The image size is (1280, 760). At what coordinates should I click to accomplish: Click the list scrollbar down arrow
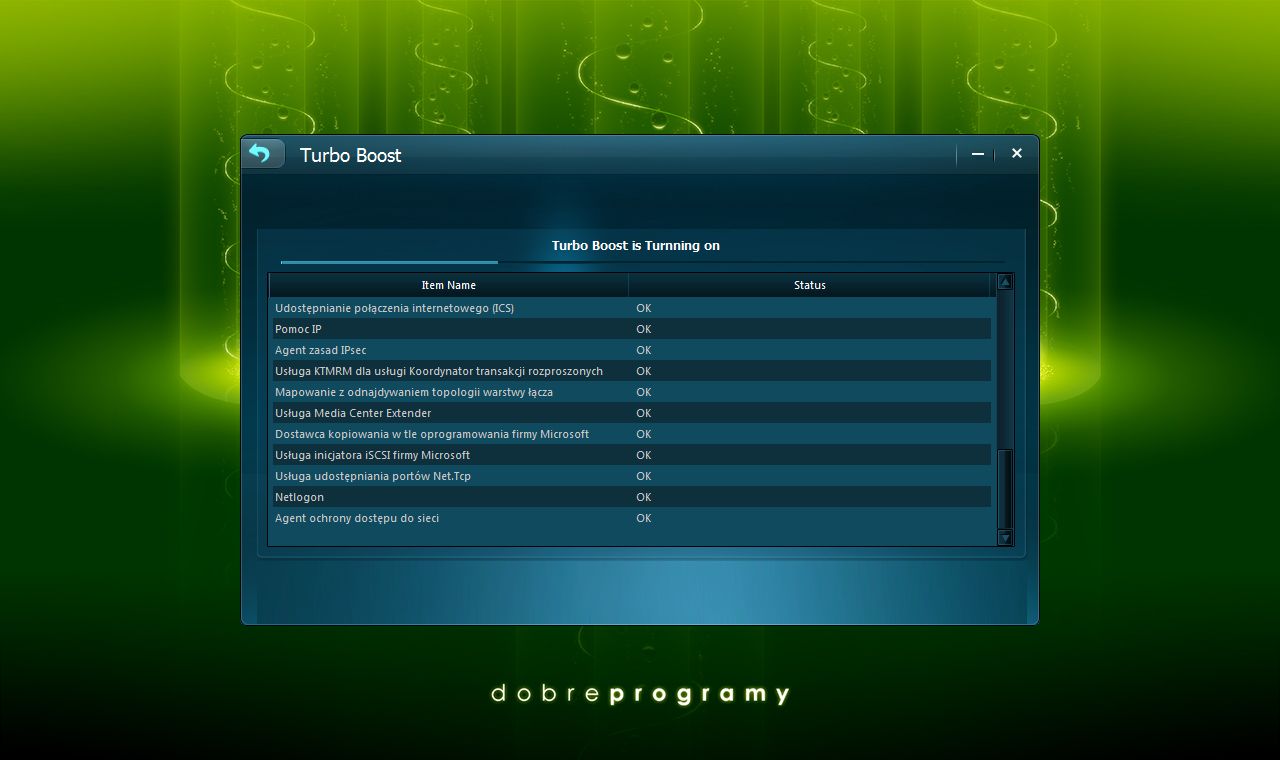click(1005, 538)
